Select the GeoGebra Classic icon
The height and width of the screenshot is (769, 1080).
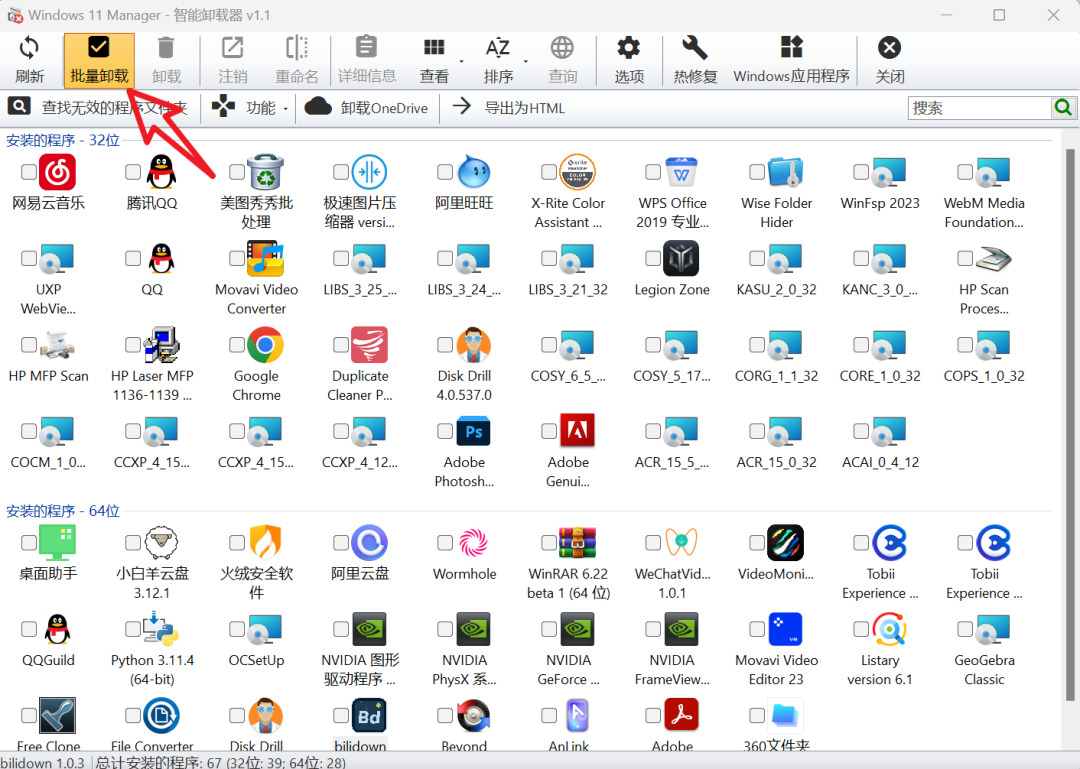pos(993,629)
